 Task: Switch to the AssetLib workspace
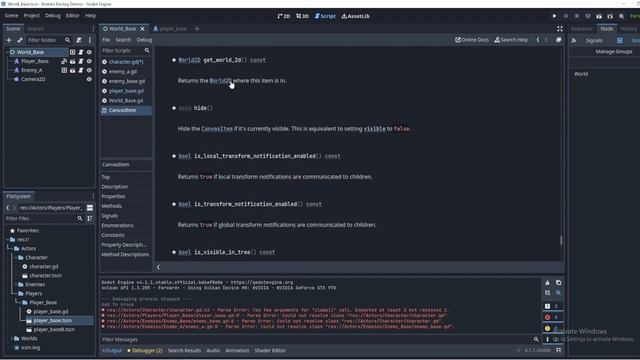tap(356, 16)
